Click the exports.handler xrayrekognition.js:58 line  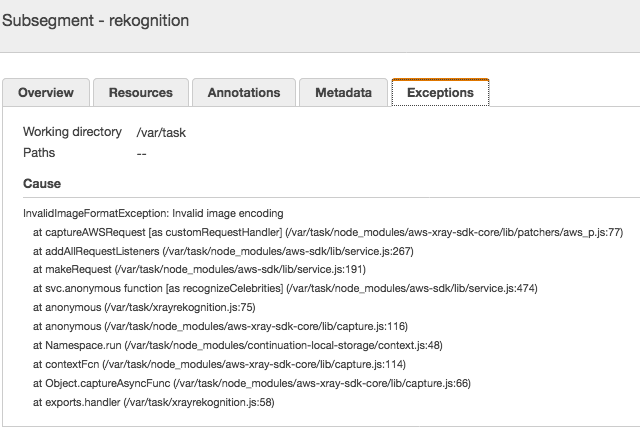[x=153, y=402]
